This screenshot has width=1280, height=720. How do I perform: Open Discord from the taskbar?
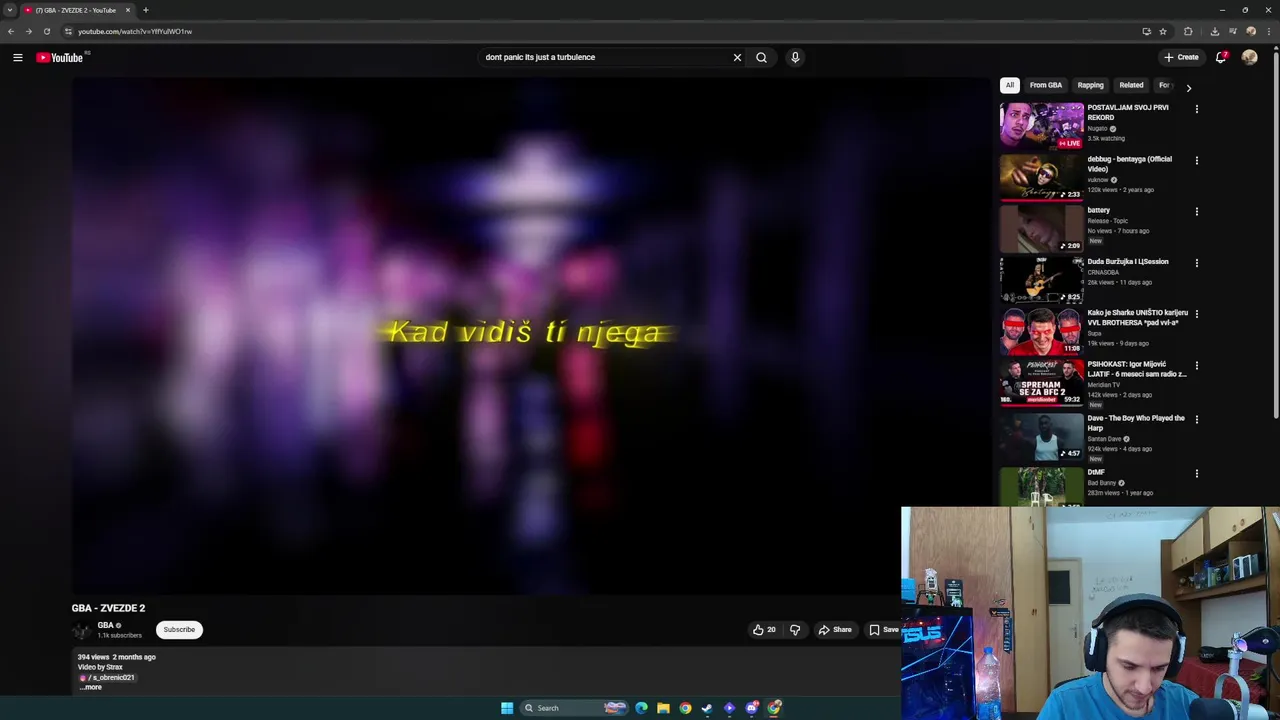point(751,708)
